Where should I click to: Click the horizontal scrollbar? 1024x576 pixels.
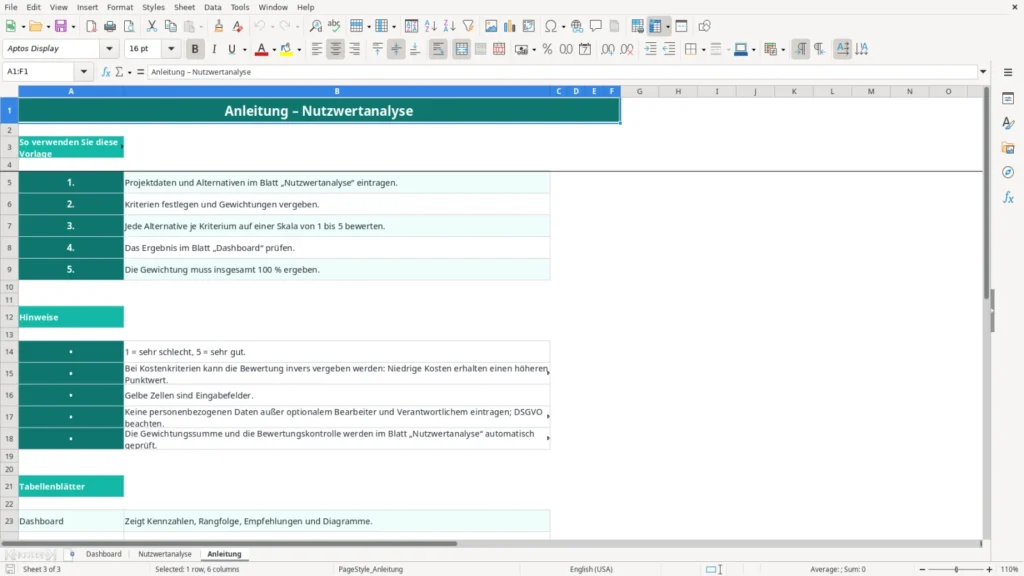[229, 543]
